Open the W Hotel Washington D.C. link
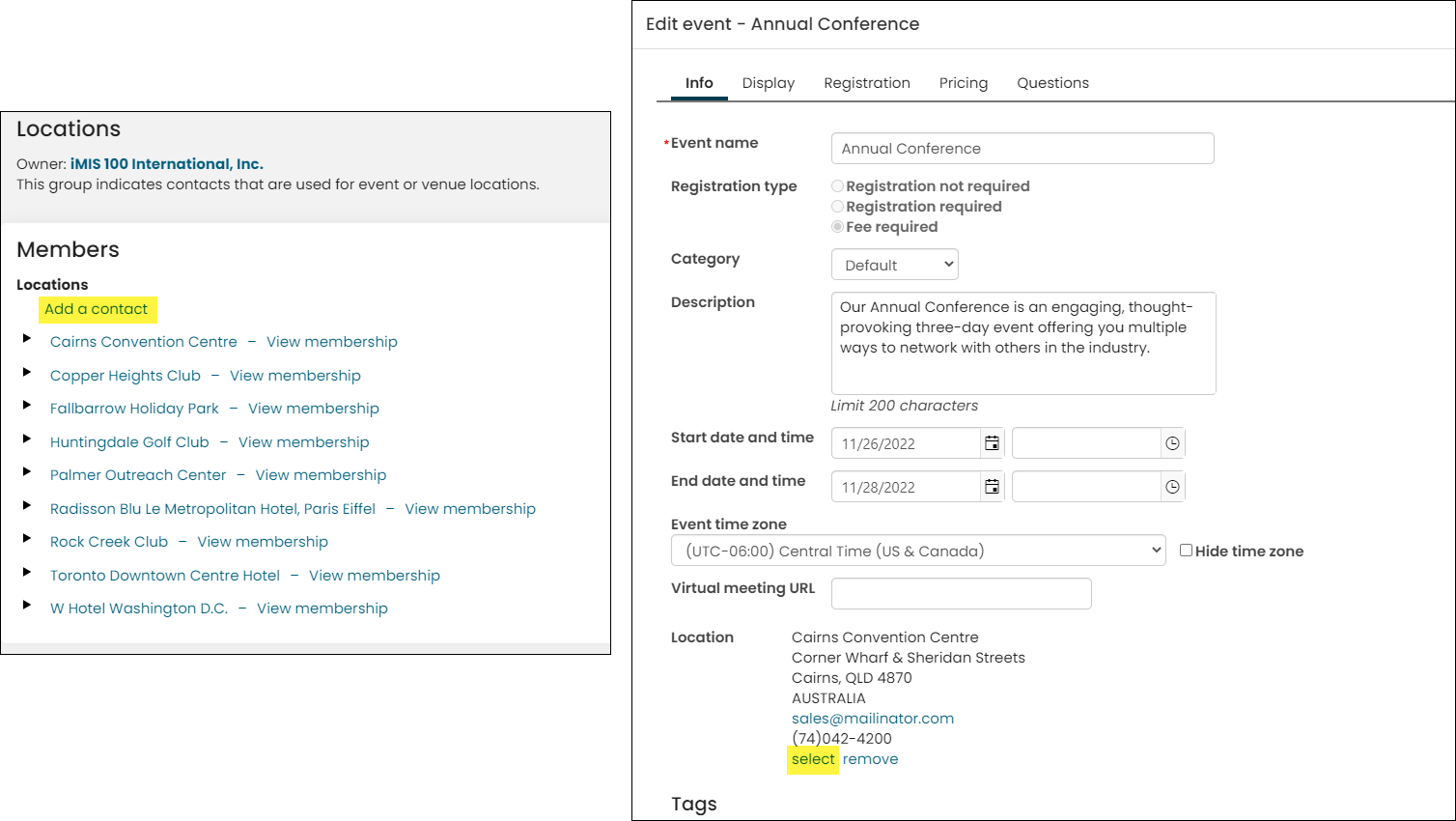The height and width of the screenshot is (821, 1456). (139, 609)
